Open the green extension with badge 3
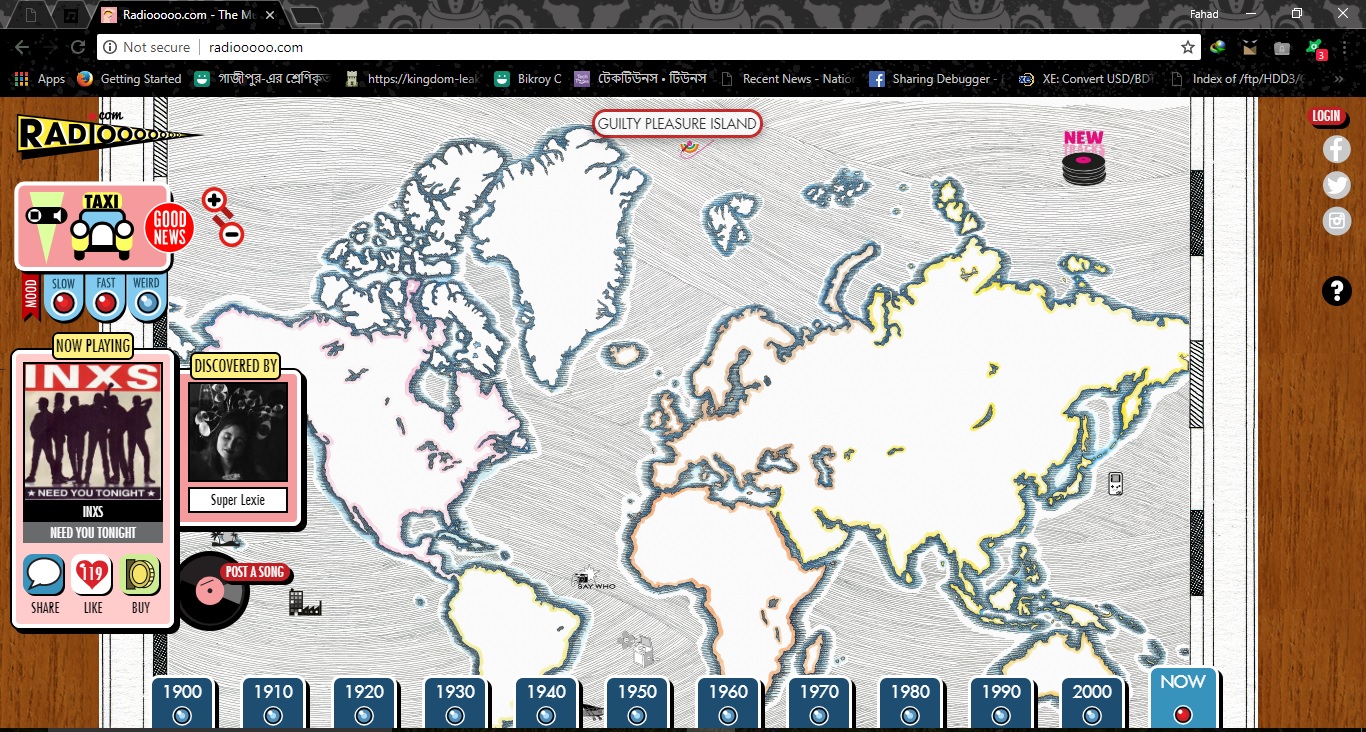The image size is (1366, 732). [x=1316, y=47]
